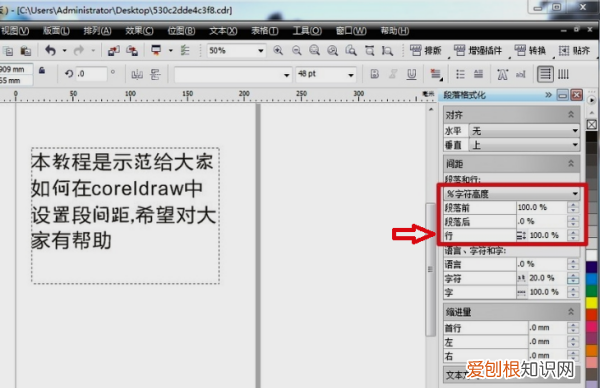Click the Zoom to Page Width icon

[370, 51]
